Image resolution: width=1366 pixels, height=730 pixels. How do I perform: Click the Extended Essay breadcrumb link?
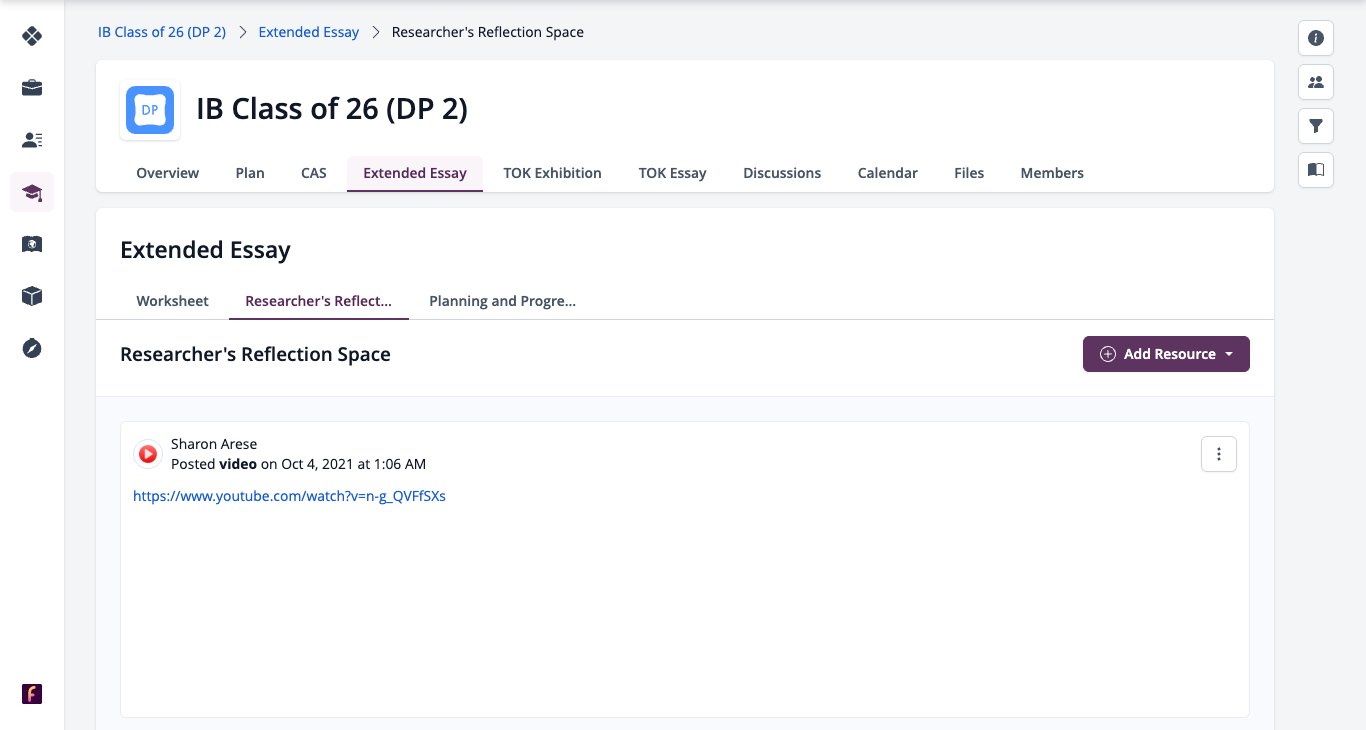(309, 32)
